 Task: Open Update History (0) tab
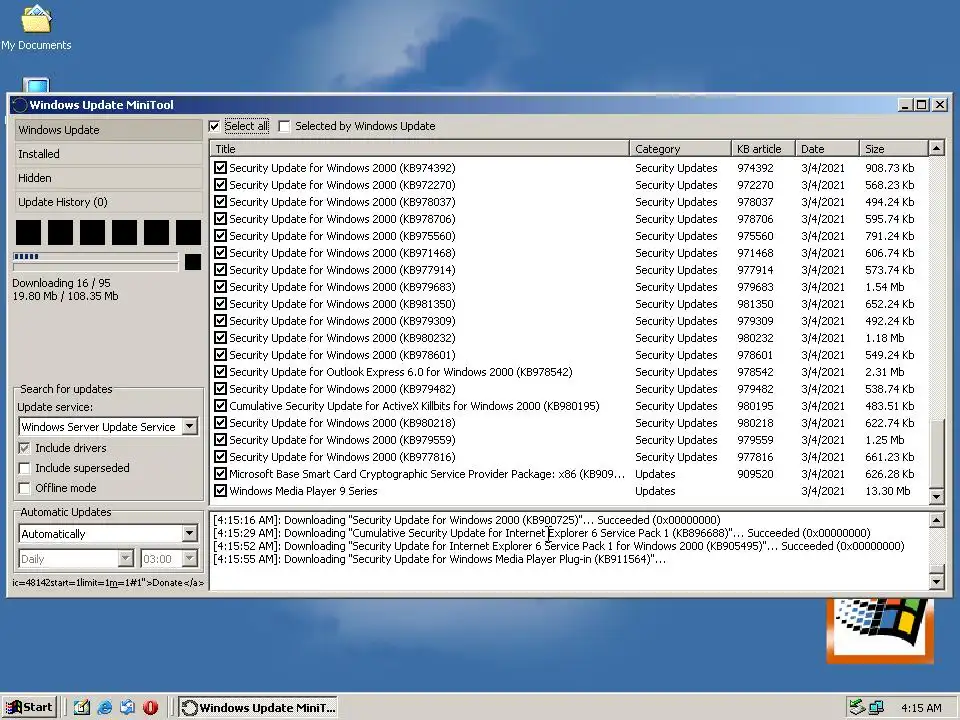click(x=108, y=202)
